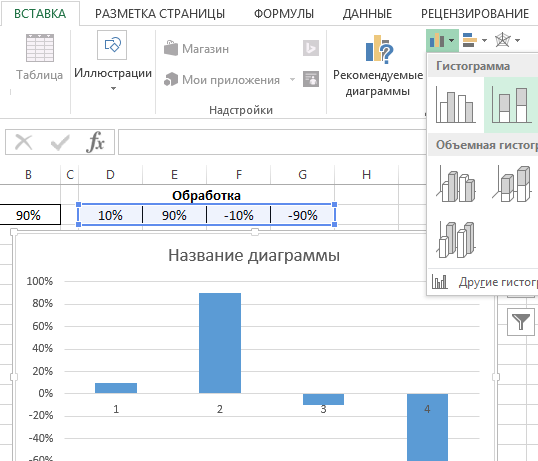Select the stacked column chart thumbnail

point(511,105)
